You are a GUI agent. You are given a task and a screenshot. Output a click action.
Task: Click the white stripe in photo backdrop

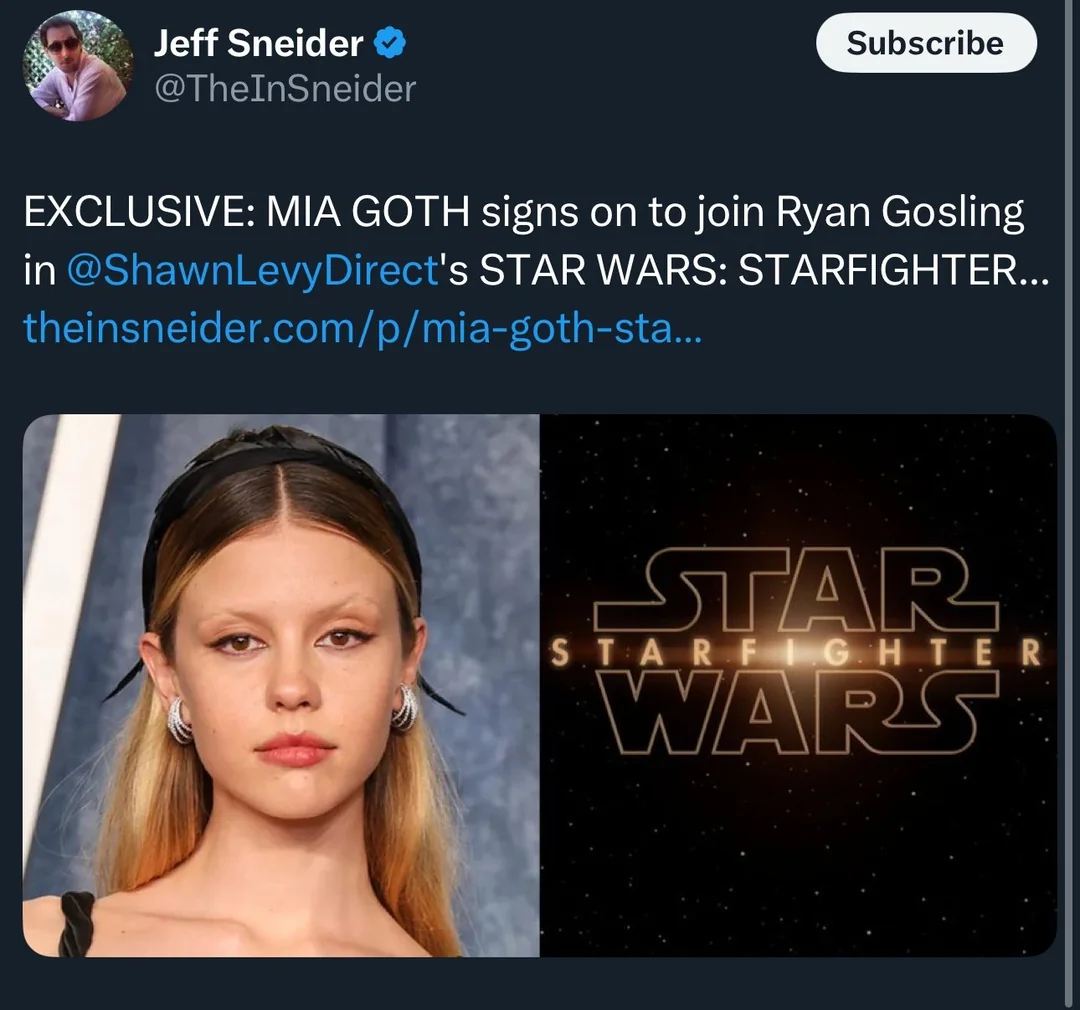(x=62, y=600)
